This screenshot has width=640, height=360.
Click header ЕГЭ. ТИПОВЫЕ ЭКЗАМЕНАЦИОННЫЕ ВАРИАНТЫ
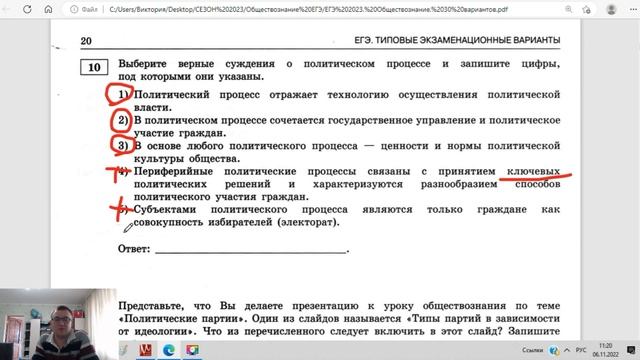457,40
